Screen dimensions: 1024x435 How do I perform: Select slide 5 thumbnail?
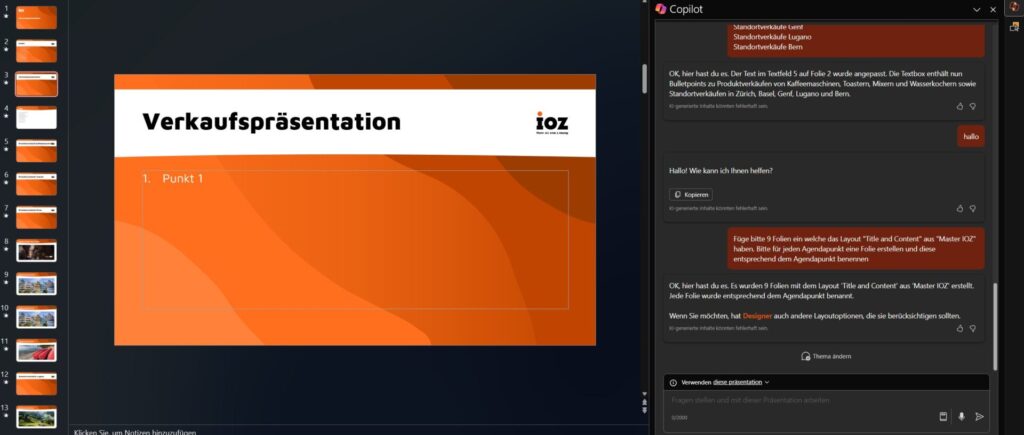[37, 151]
